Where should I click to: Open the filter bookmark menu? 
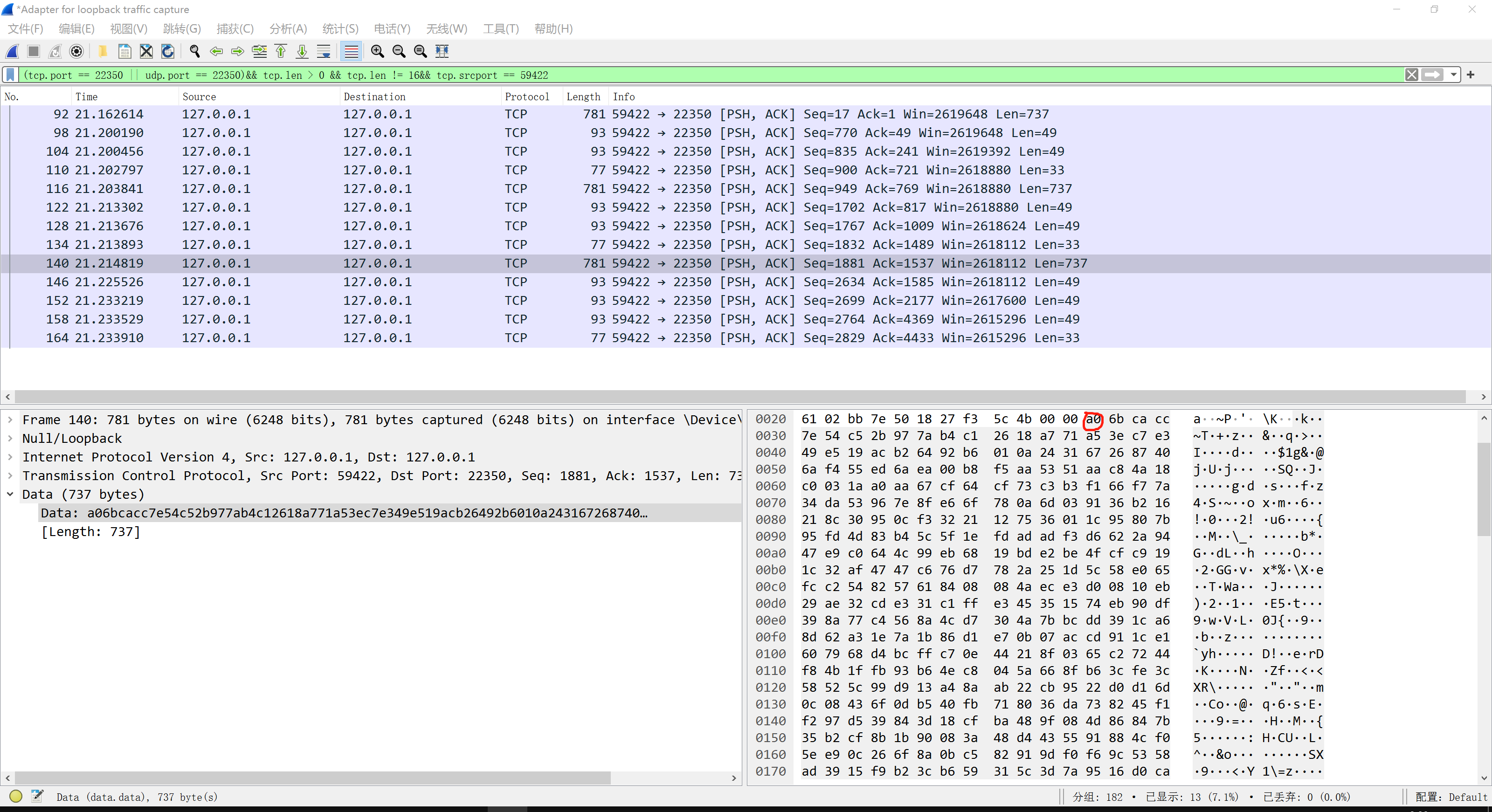pos(10,75)
